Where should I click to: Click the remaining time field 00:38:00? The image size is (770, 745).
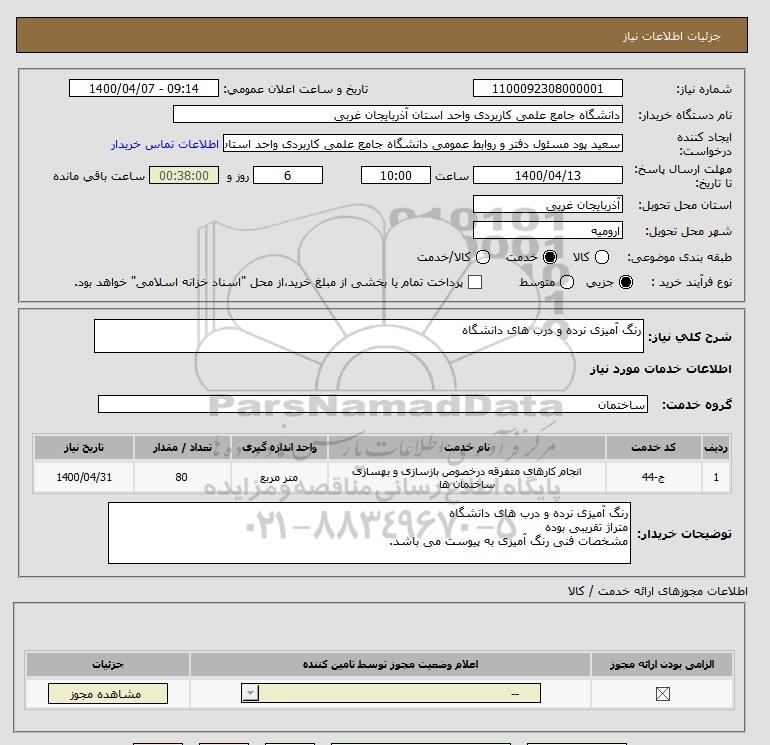(184, 175)
